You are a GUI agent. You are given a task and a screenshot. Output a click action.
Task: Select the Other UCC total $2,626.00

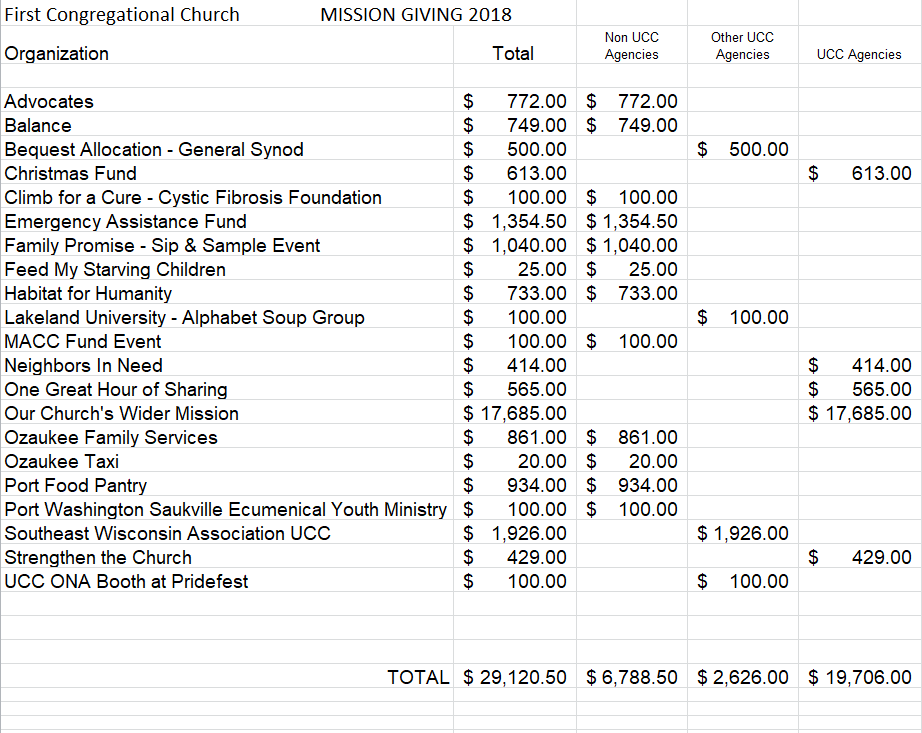[743, 677]
